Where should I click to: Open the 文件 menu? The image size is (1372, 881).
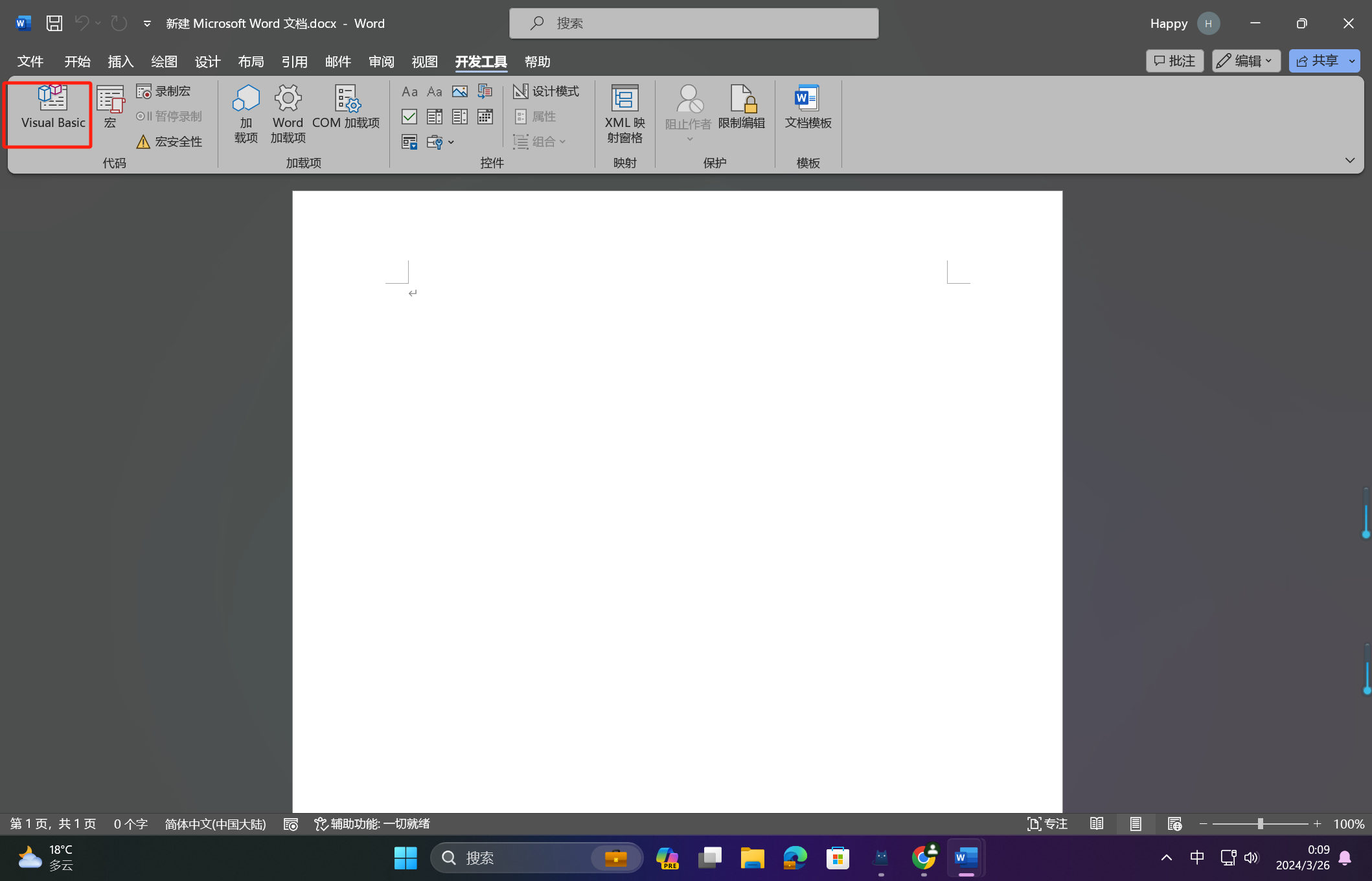tap(30, 62)
